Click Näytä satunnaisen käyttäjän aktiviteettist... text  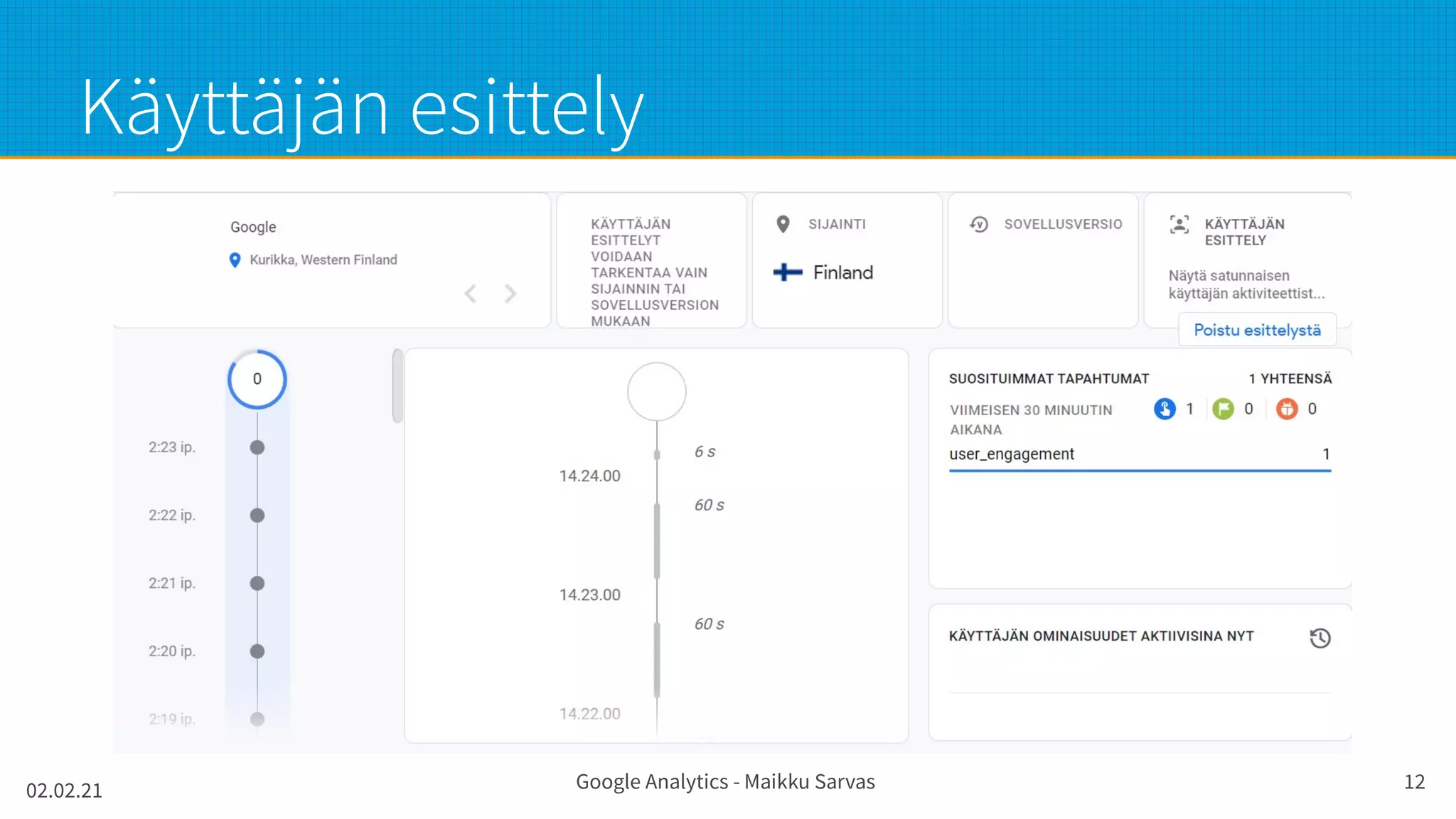pyautogui.click(x=1246, y=284)
